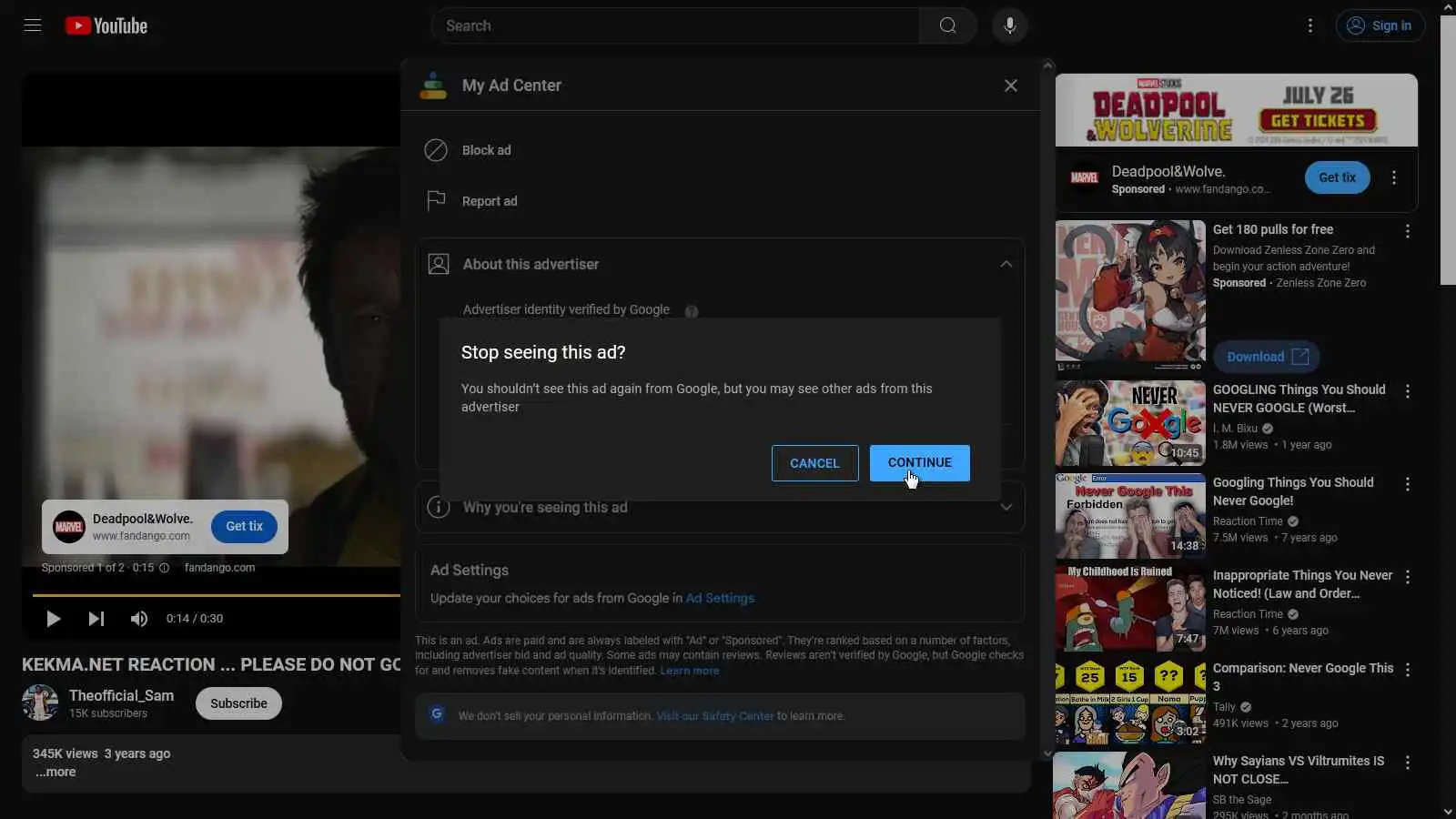This screenshot has height=819, width=1456.
Task: Expand the description with ...more
Action: 56,772
